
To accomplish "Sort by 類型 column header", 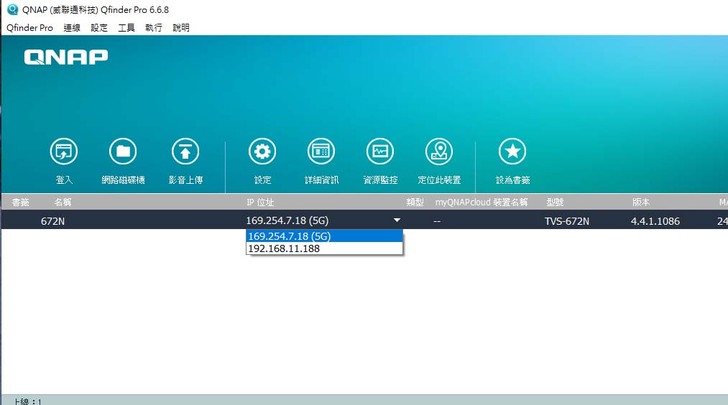I will pos(415,202).
